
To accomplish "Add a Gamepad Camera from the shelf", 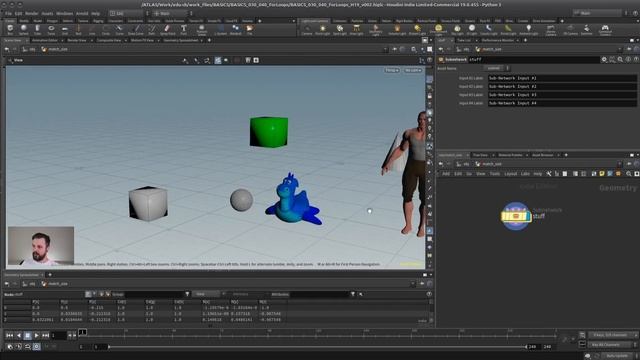I will coord(605,29).
